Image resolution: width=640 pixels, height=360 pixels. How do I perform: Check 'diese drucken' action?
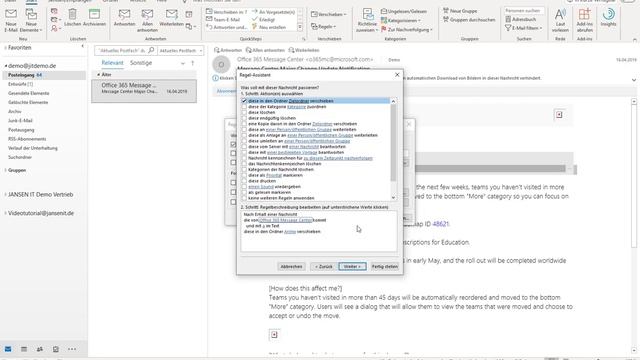coord(244,181)
